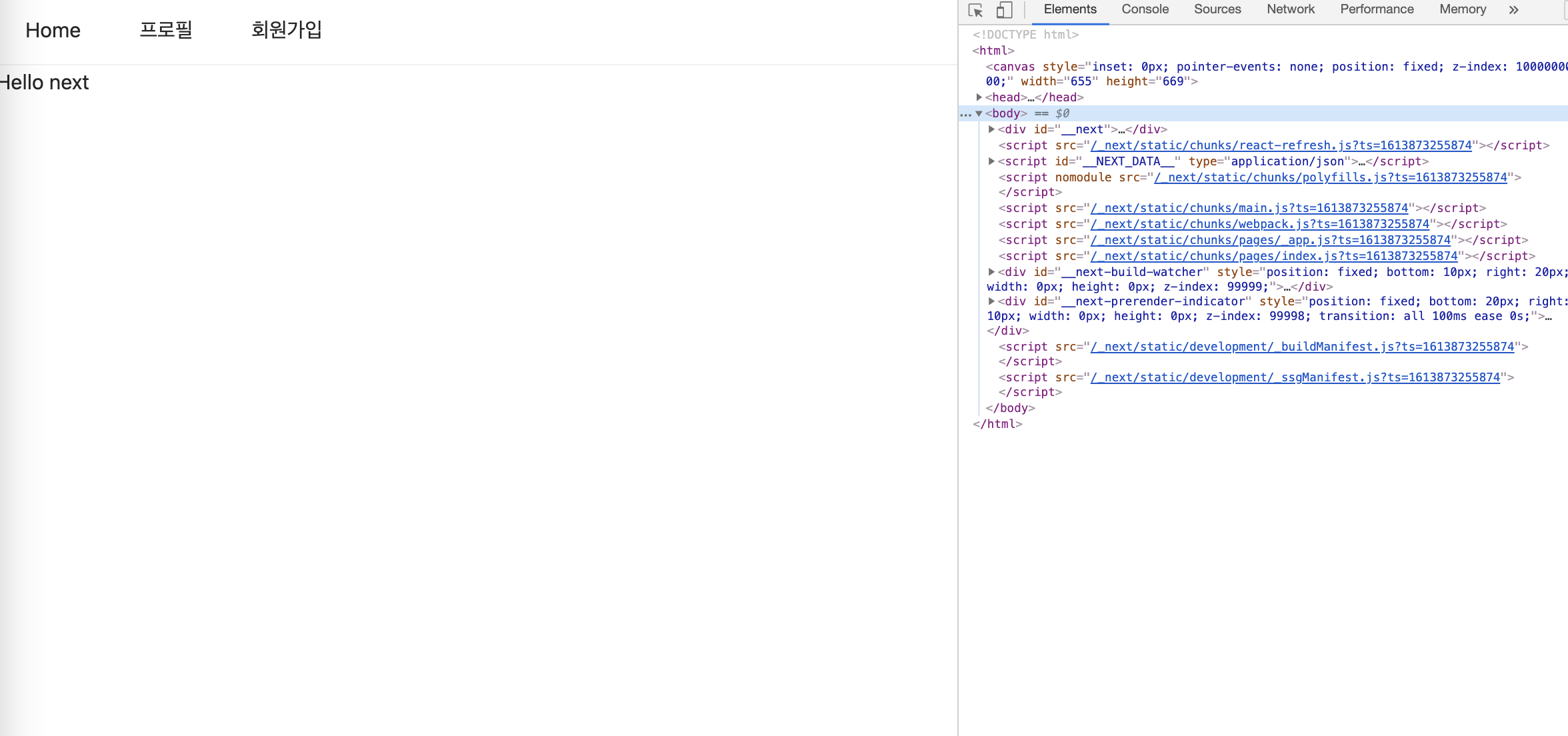The image size is (1568, 736).
Task: Expand the head element
Action: 979,97
